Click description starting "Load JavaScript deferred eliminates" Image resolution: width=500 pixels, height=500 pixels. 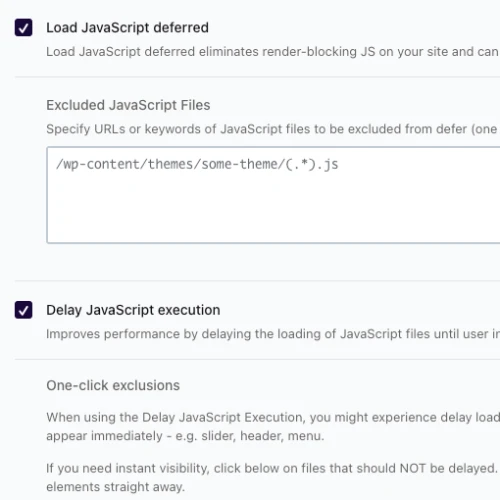click(272, 52)
